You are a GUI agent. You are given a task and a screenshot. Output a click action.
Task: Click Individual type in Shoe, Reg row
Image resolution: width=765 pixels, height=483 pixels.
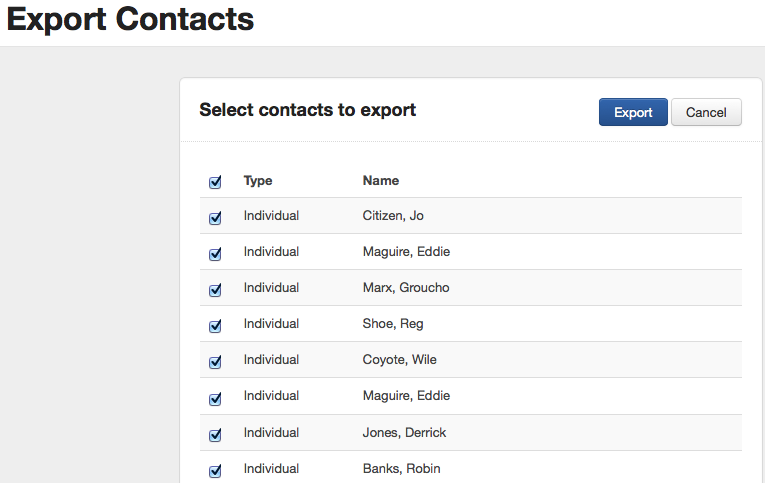tap(271, 324)
